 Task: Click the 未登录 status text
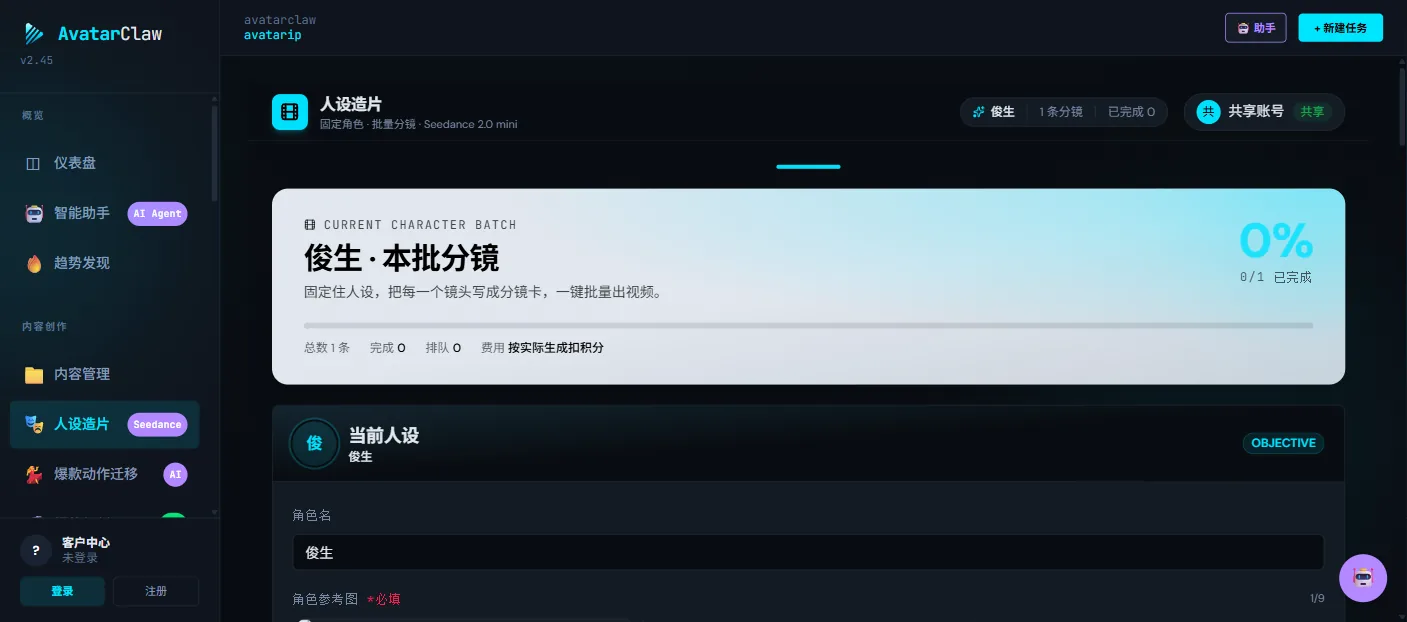(80, 558)
